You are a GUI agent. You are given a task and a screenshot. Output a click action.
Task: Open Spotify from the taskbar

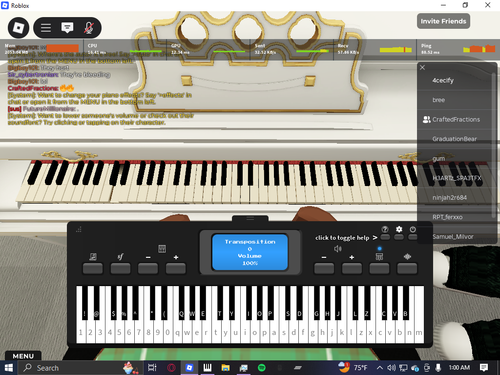coord(262,368)
